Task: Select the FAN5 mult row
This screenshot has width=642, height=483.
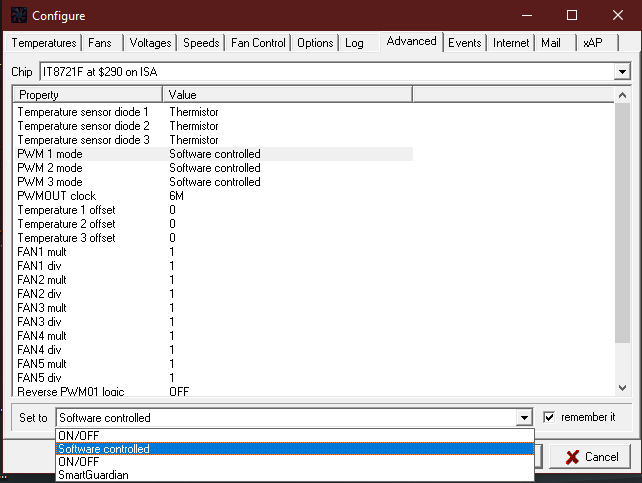Action: click(x=214, y=363)
